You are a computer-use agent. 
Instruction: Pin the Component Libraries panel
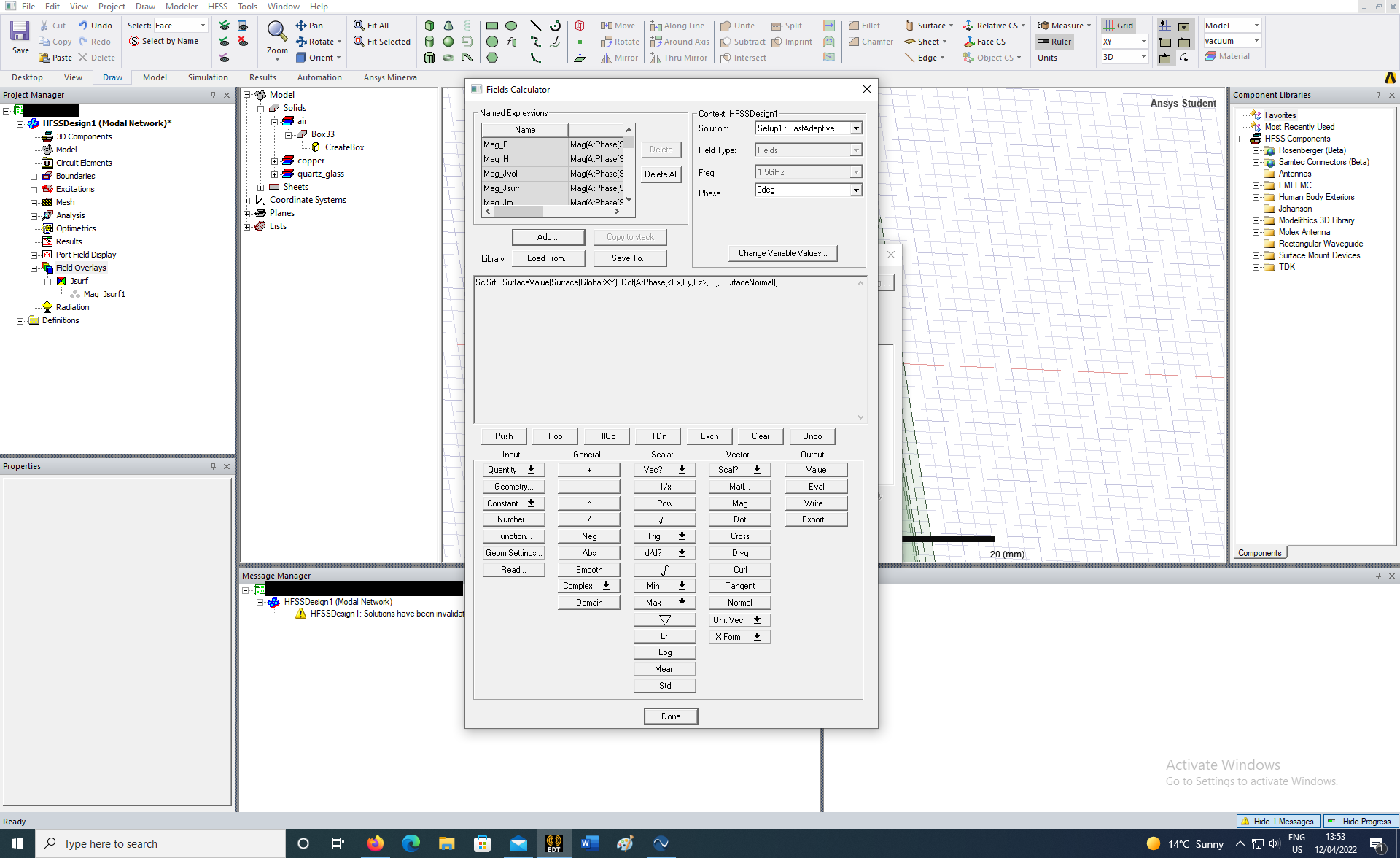(x=1378, y=95)
